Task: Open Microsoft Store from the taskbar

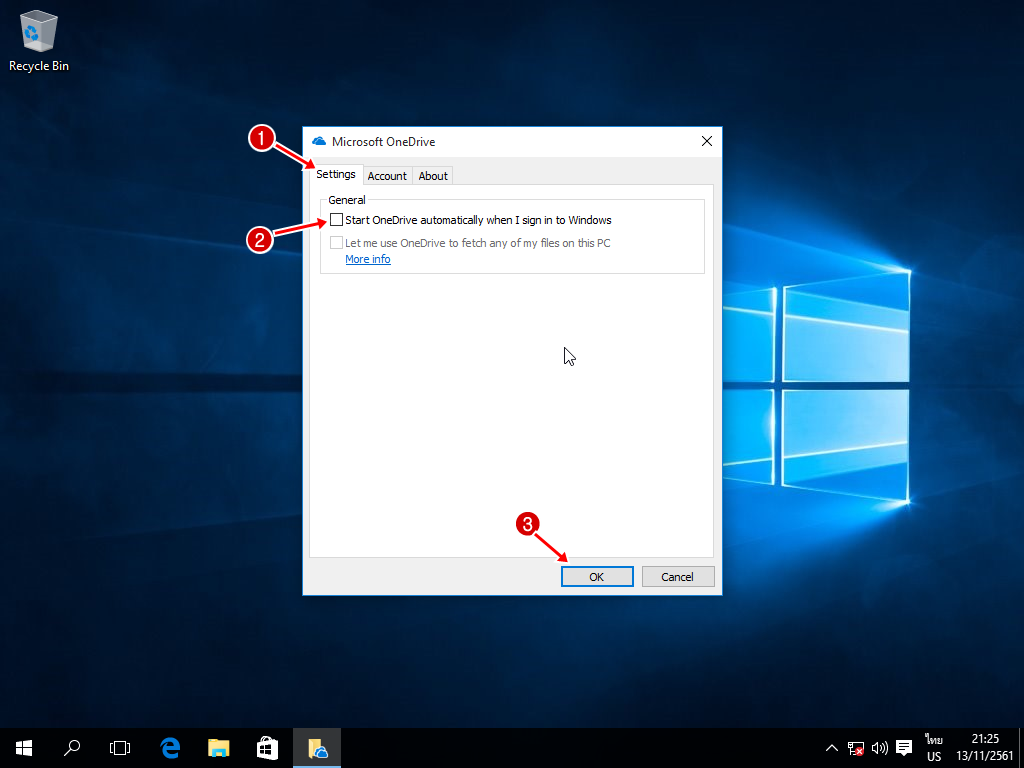Action: point(267,747)
